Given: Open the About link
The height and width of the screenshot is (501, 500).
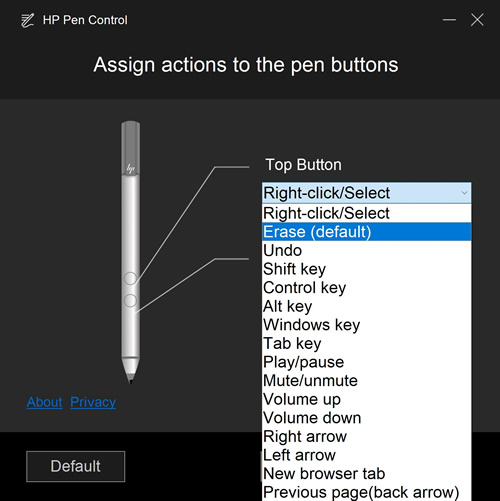Looking at the screenshot, I should click(x=44, y=402).
